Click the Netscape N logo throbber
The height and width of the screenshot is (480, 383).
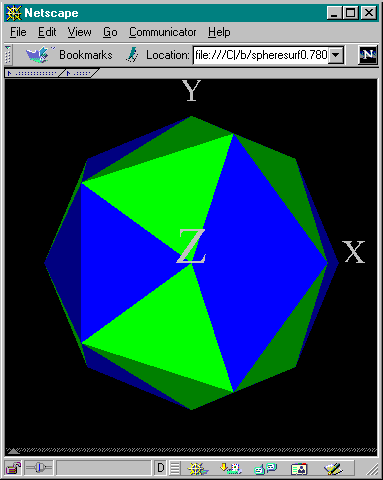367,55
